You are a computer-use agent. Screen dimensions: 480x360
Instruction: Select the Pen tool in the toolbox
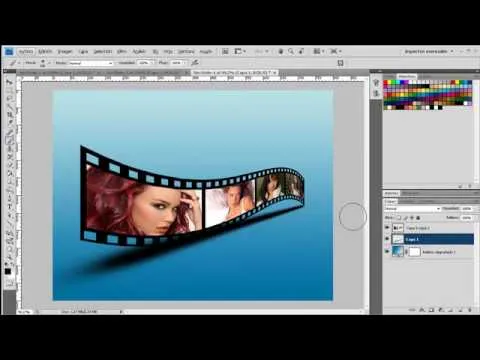pos(9,199)
